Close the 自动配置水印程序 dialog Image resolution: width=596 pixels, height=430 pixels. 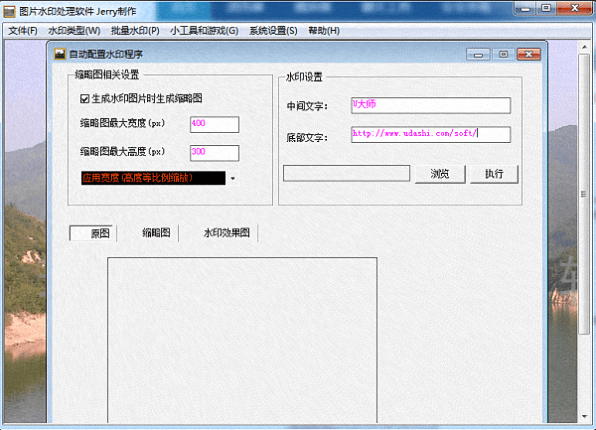click(x=529, y=55)
